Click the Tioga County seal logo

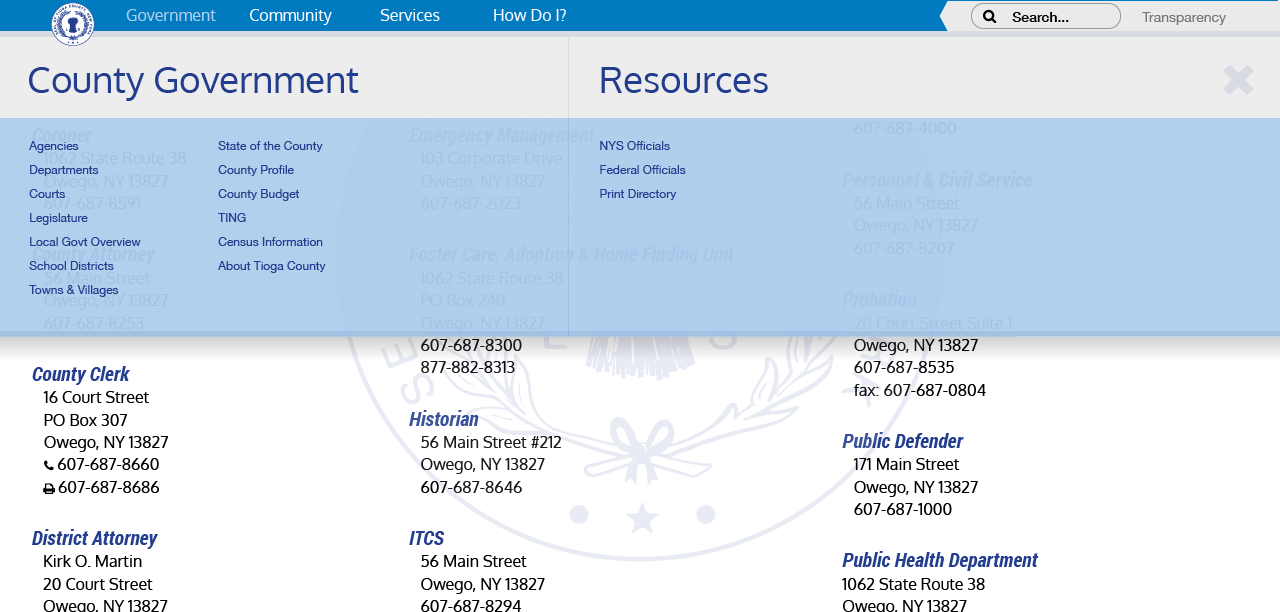73,24
